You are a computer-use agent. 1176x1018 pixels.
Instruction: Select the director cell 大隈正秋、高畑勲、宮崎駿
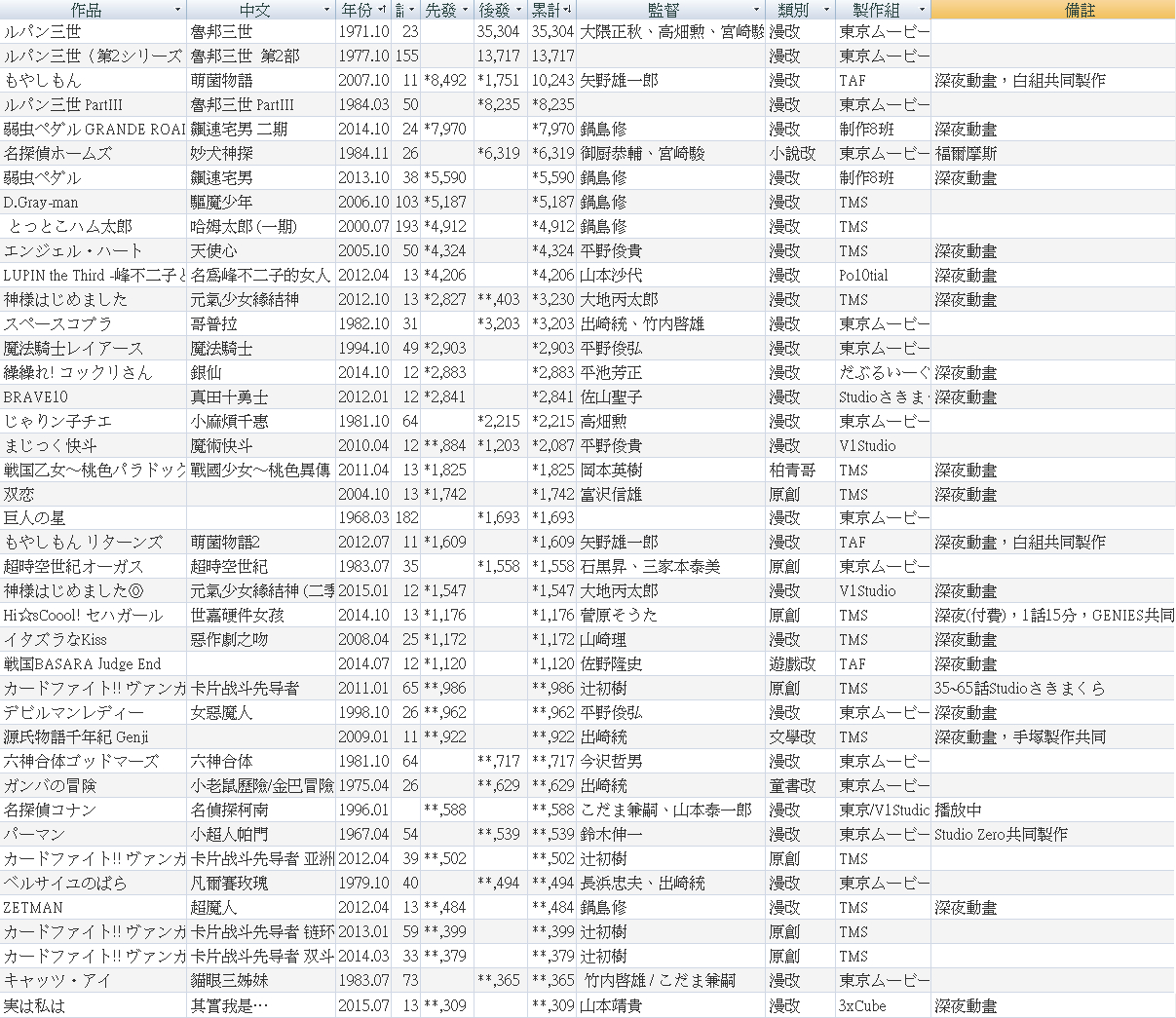click(671, 31)
